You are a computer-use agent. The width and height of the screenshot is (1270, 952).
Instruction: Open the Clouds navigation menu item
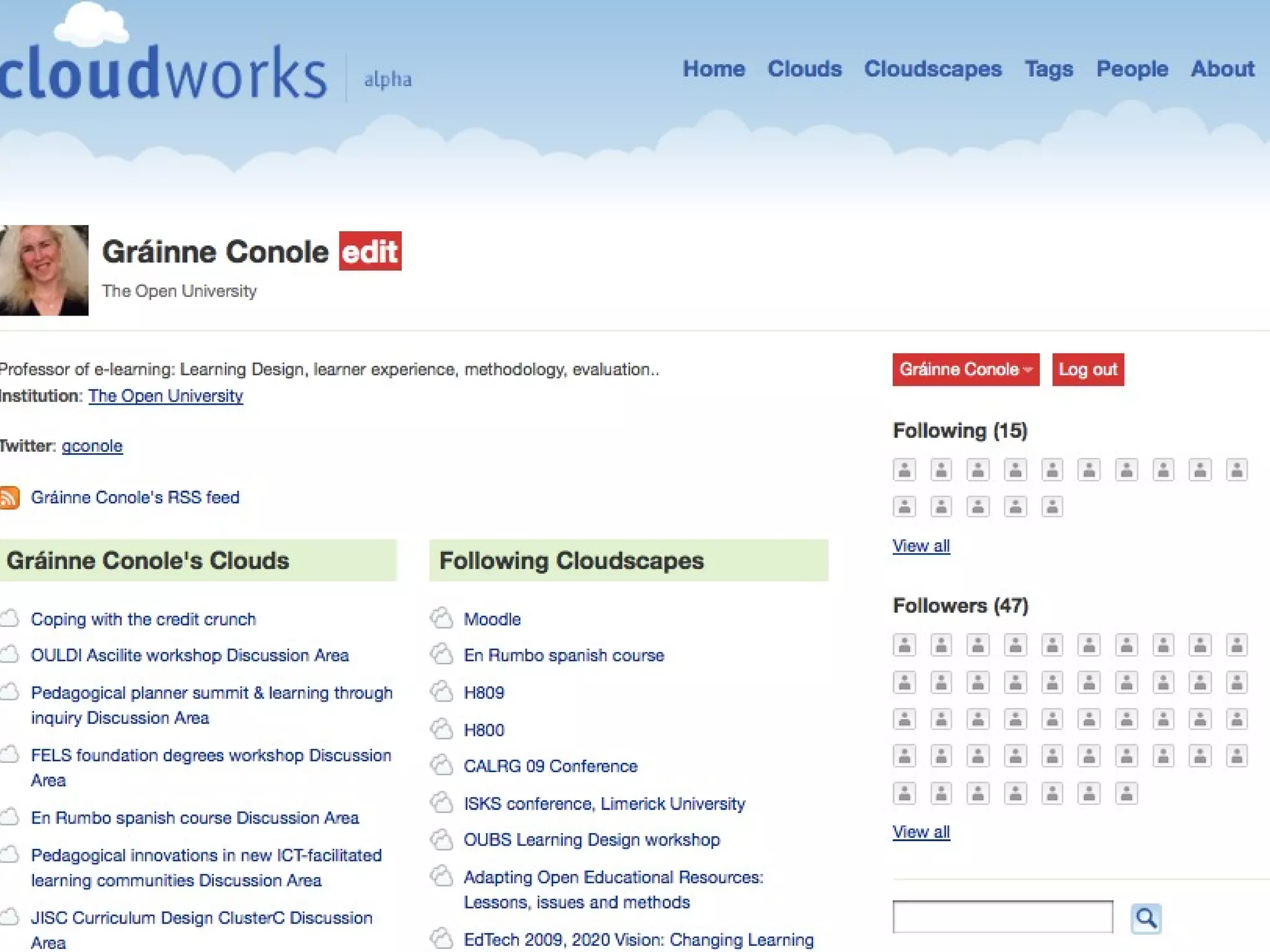[x=804, y=69]
